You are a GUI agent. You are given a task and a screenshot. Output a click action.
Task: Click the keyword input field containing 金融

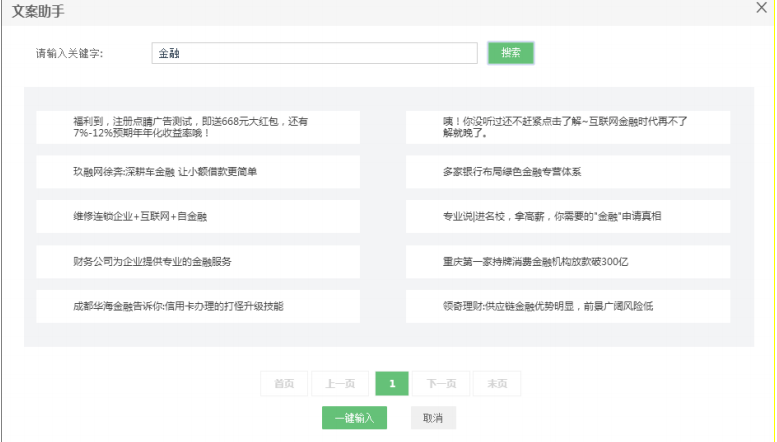click(314, 53)
